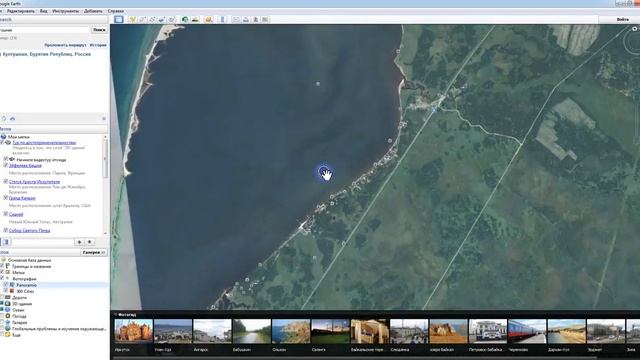Uncheck the Grand Canyon placemark checkbox

(6, 198)
